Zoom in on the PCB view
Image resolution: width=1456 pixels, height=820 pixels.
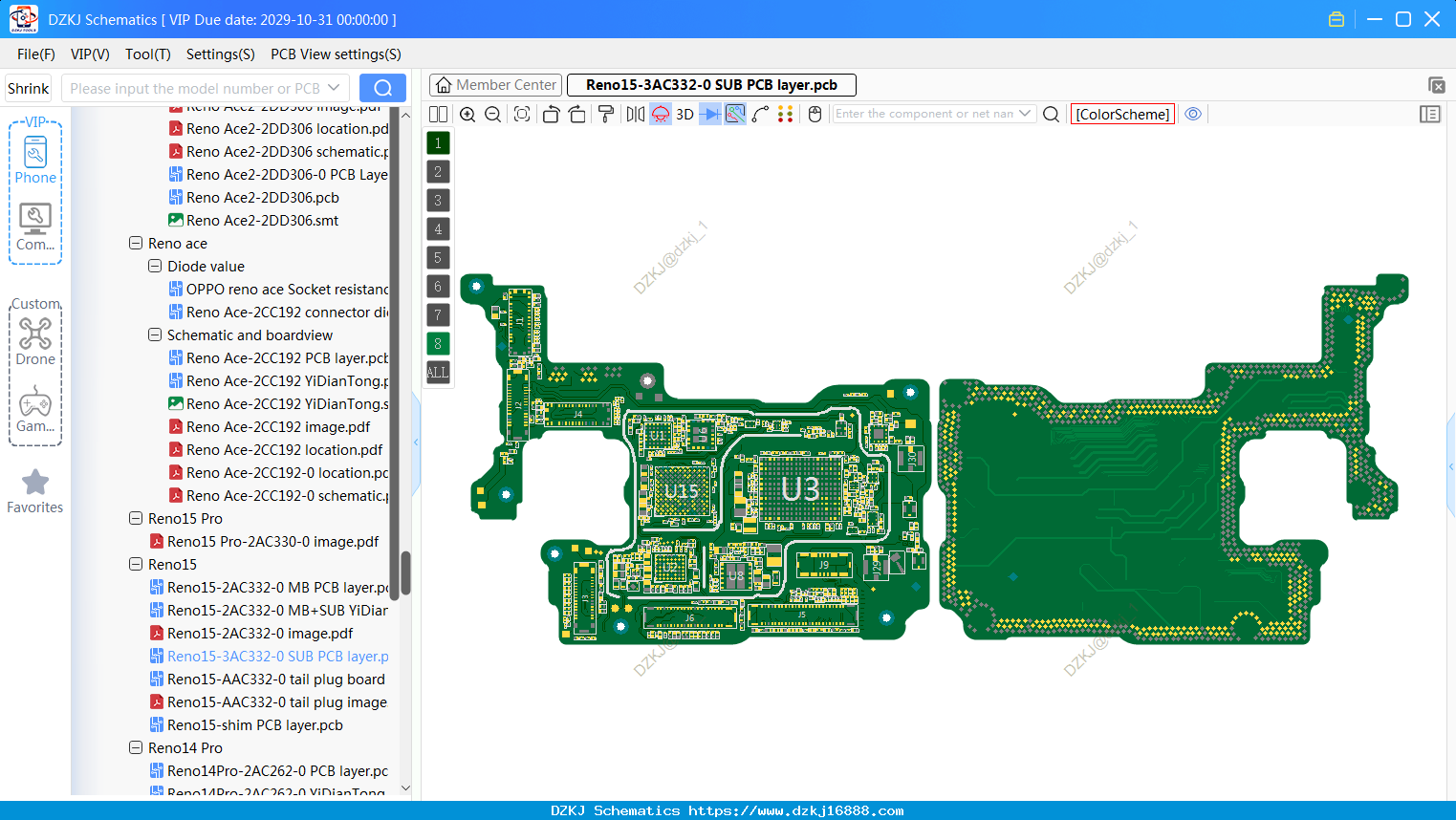(467, 114)
